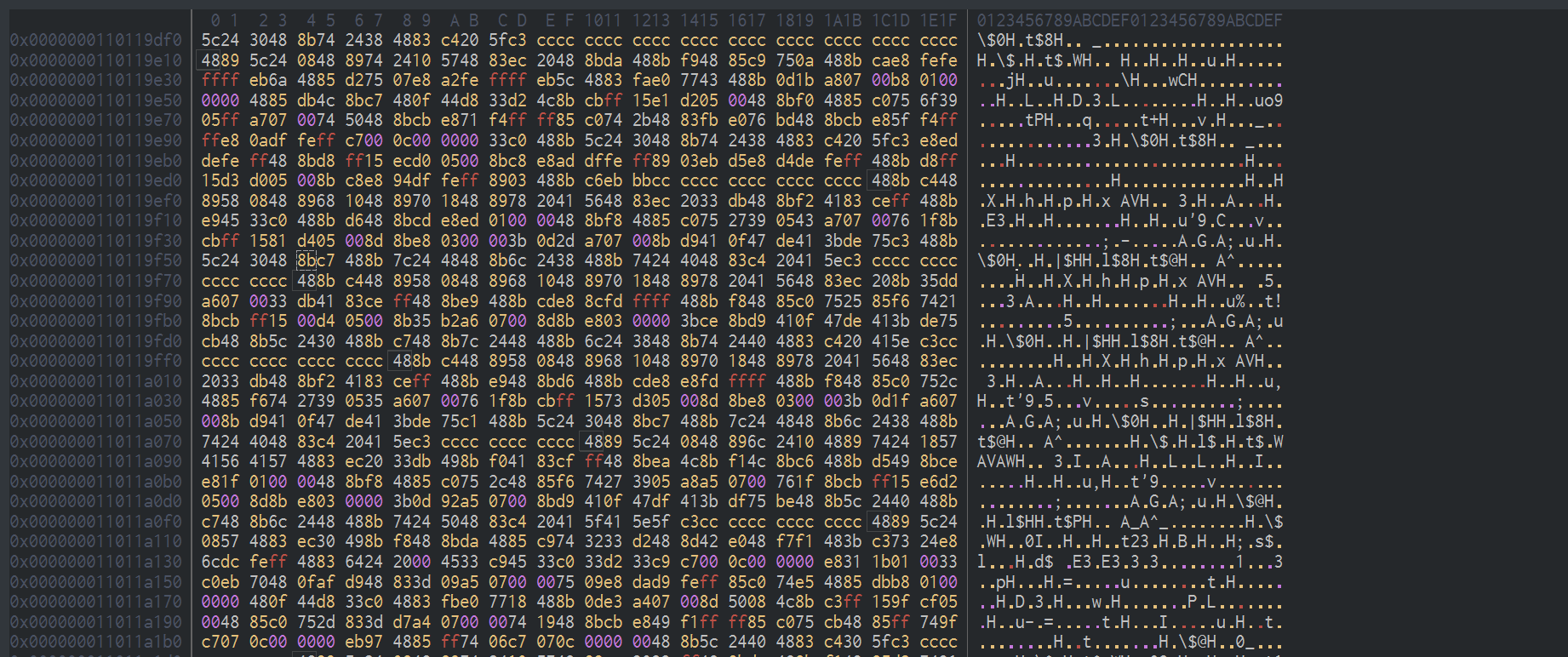Click first word defe in row 0x0000000110119eb0
Screen dimensions: 1568x657
coord(220,160)
